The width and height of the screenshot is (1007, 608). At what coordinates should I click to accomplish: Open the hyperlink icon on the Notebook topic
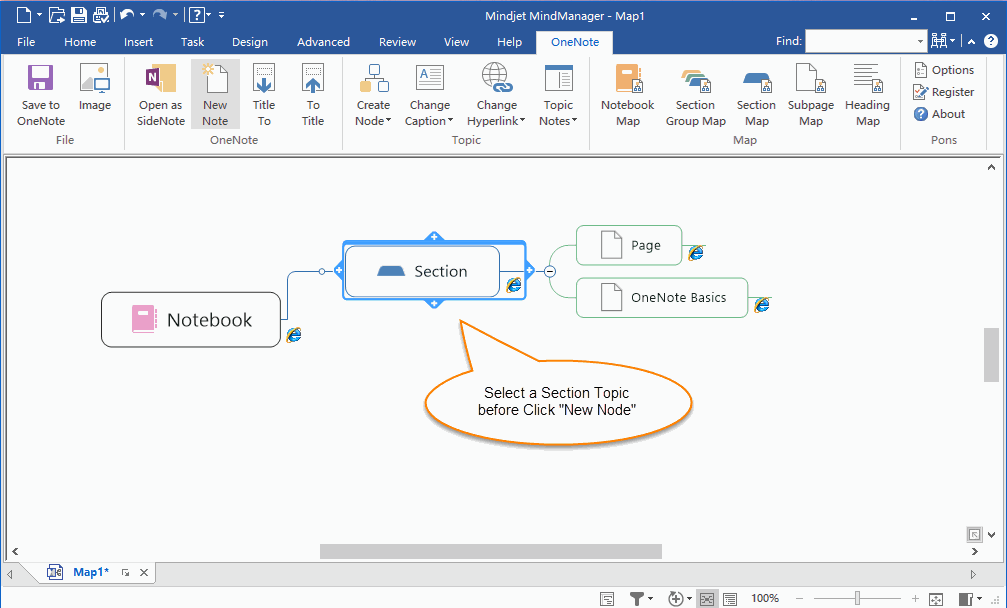coord(293,334)
